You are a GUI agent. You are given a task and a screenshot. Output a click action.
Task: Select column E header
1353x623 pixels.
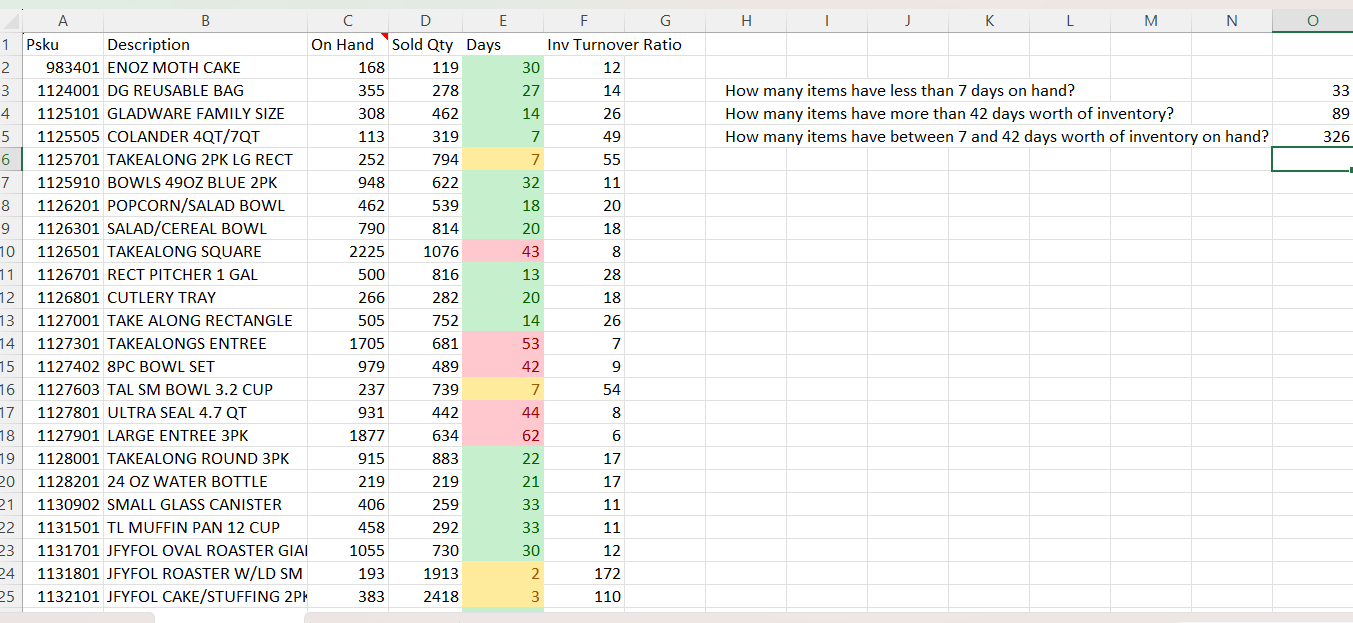[x=503, y=21]
